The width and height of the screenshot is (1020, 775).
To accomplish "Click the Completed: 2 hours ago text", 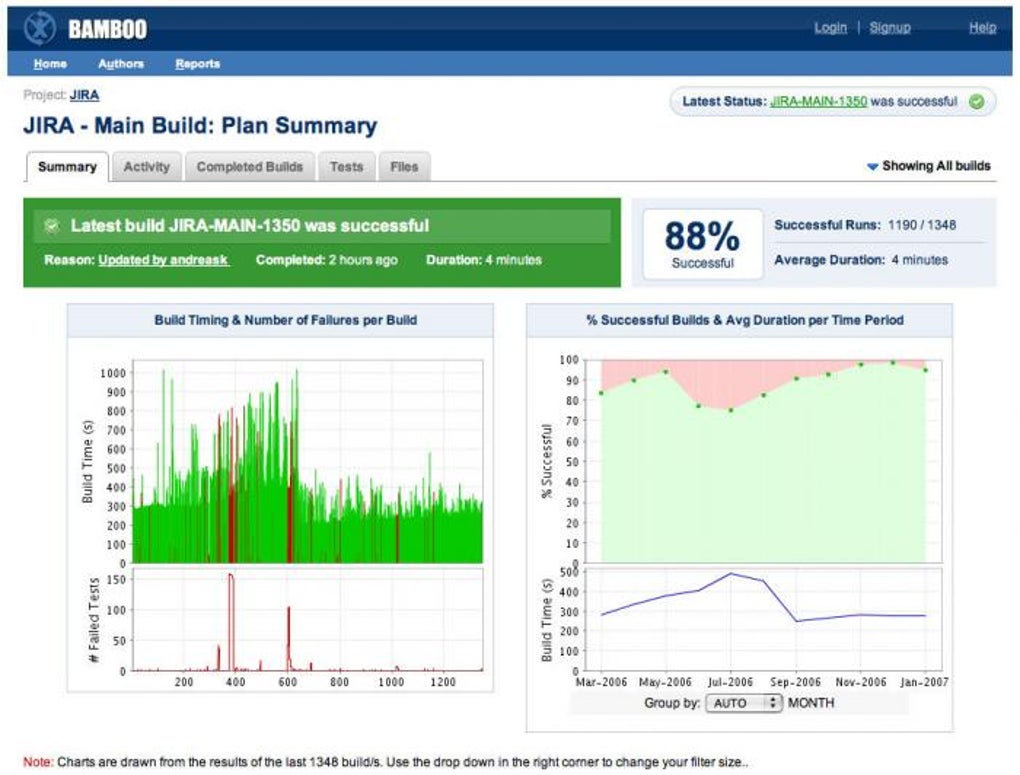I will tap(327, 260).
